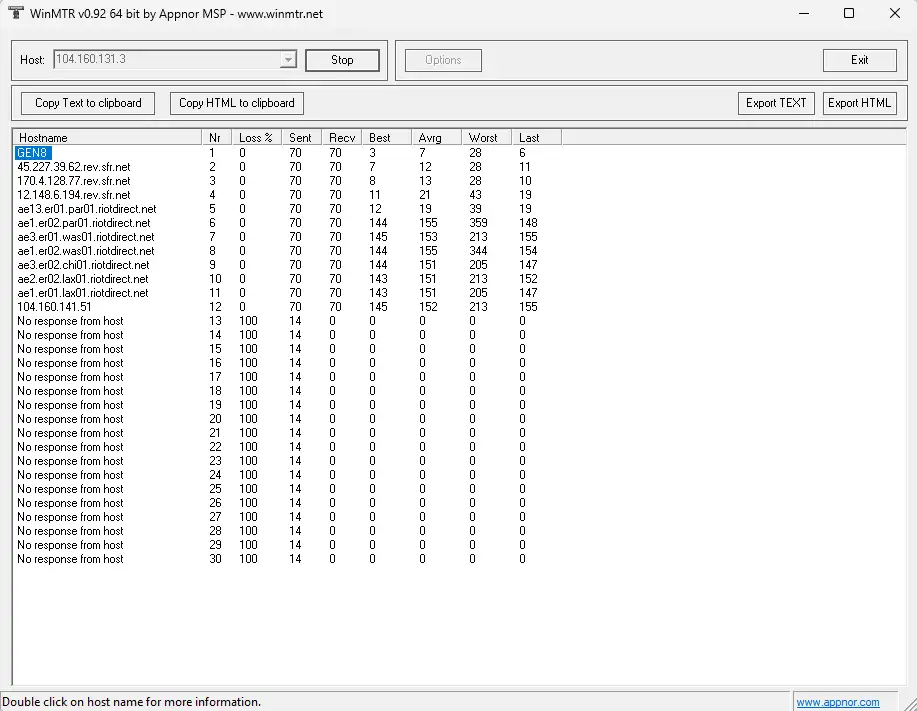Open the Host history dropdown
This screenshot has height=711, width=917.
click(288, 60)
